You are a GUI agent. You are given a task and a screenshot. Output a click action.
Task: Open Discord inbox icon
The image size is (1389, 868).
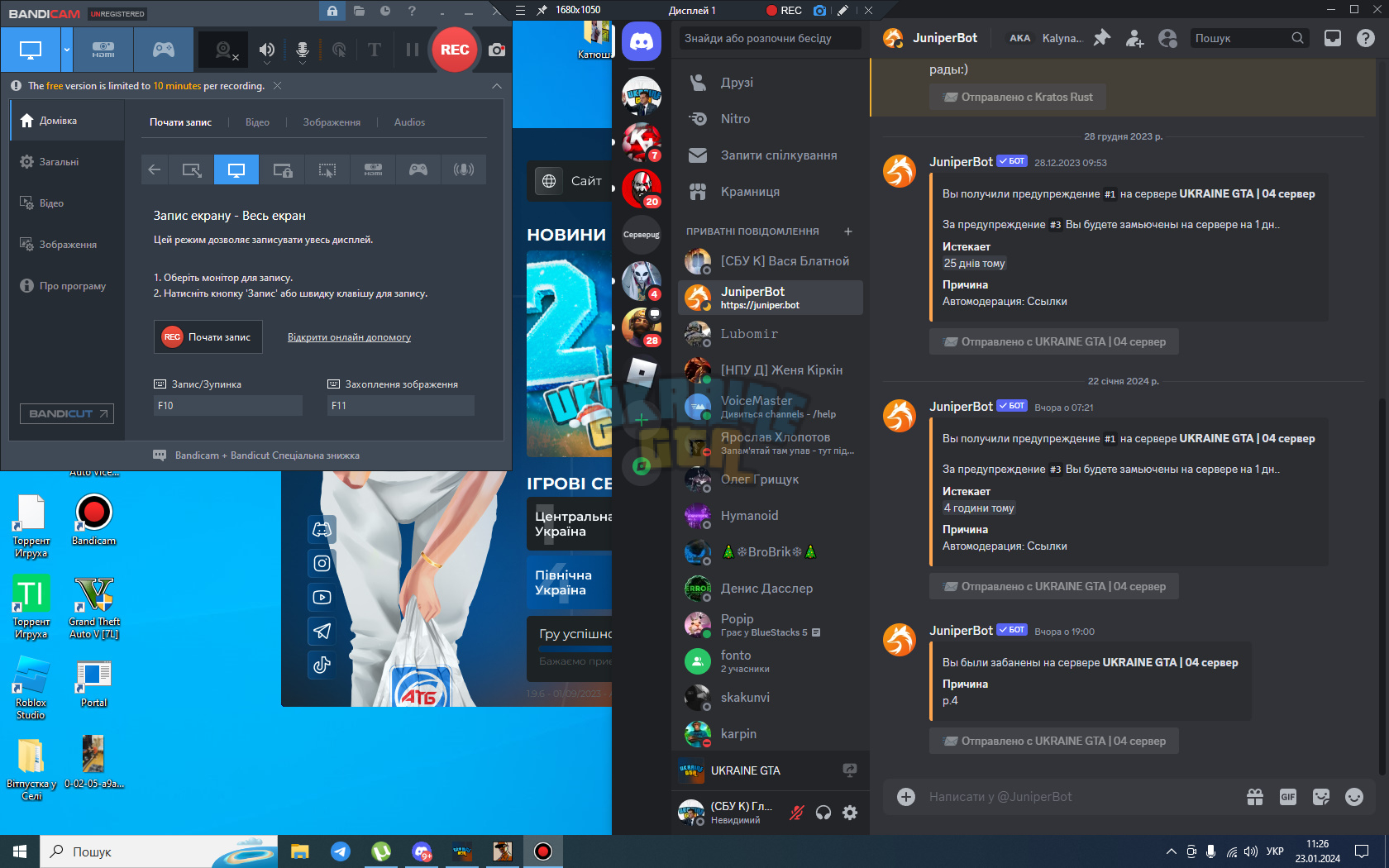[1333, 38]
